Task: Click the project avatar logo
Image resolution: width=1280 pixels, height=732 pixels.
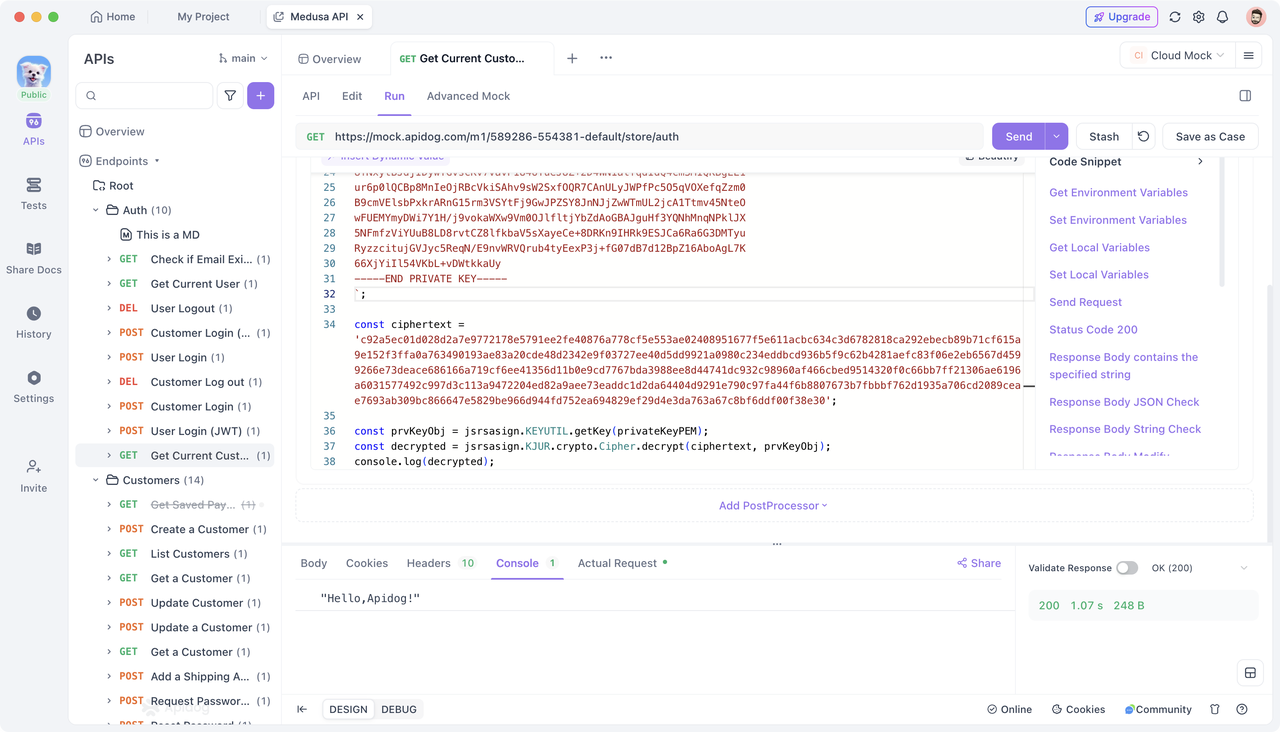Action: (x=33, y=72)
